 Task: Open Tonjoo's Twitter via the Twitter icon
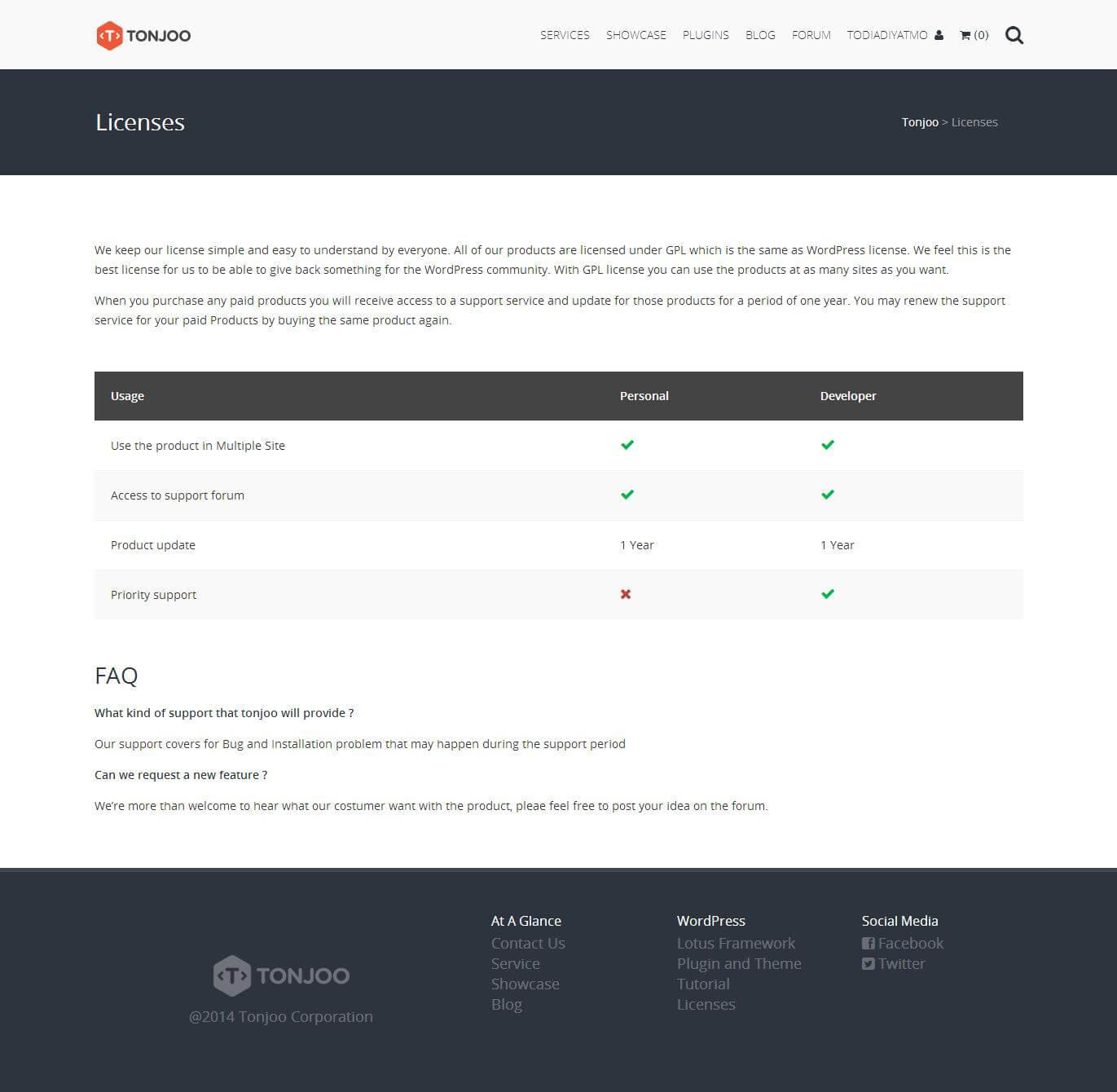click(868, 963)
